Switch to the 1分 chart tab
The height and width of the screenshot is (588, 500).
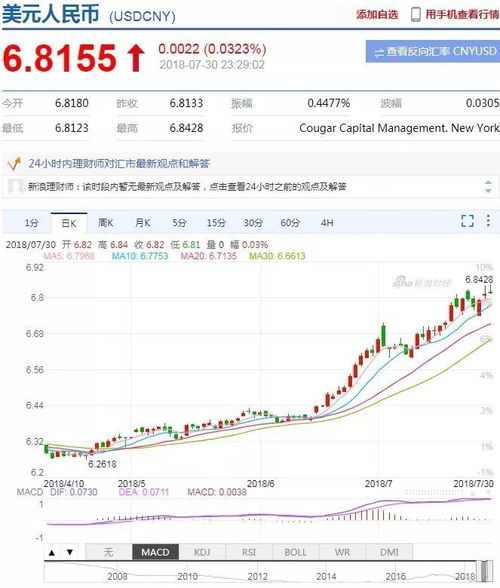click(x=32, y=223)
